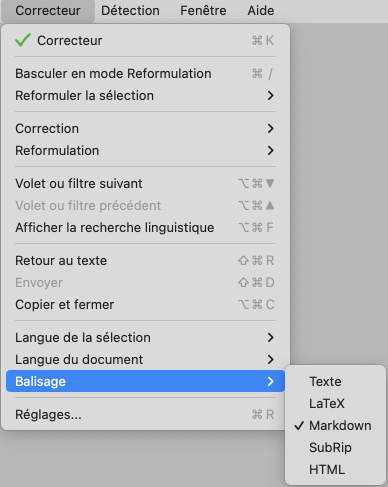Choose Basculer en mode Reformulation
The image size is (388, 487).
pyautogui.click(x=145, y=74)
